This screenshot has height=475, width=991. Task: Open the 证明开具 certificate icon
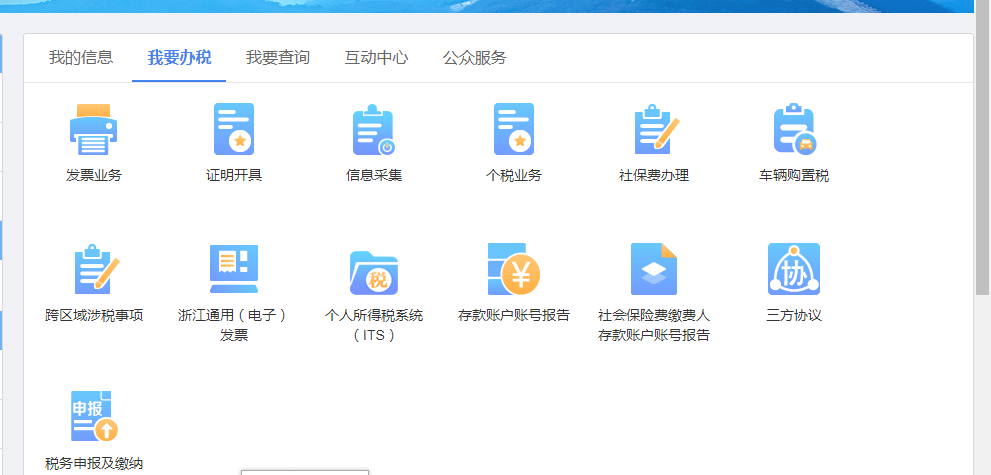click(234, 129)
